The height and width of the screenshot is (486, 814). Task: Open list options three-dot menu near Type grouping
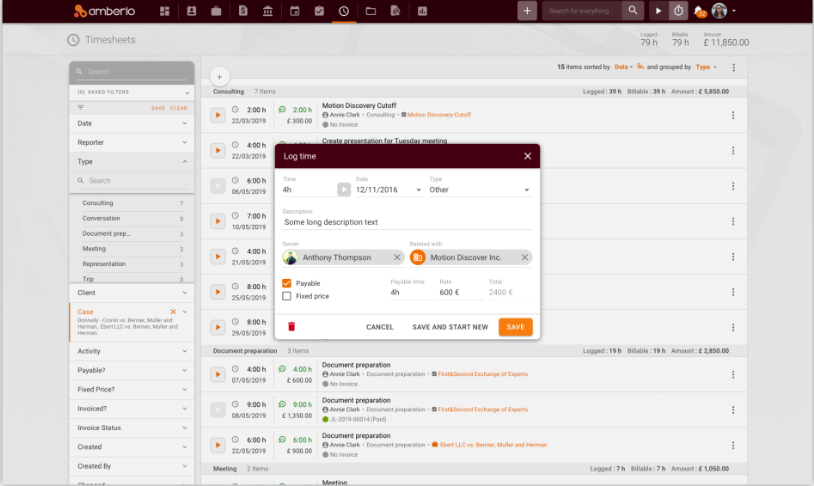pyautogui.click(x=734, y=68)
